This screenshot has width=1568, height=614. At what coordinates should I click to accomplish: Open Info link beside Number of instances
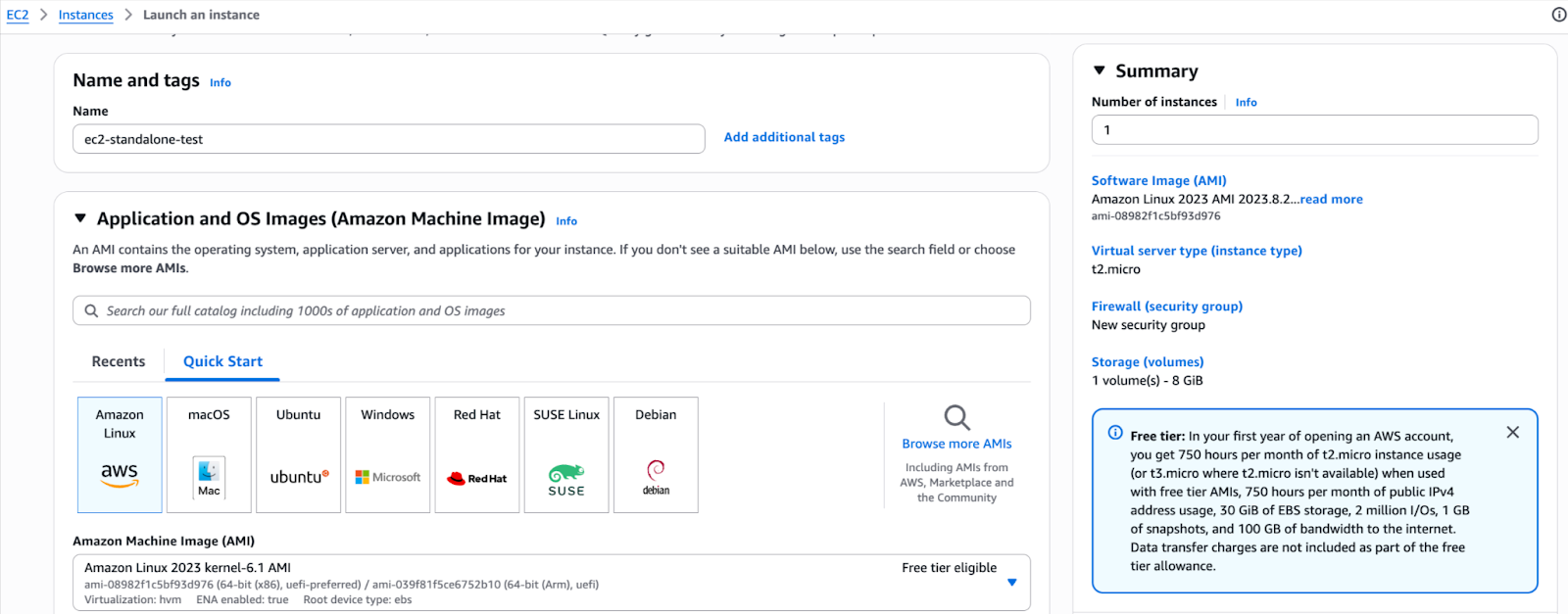(1247, 102)
